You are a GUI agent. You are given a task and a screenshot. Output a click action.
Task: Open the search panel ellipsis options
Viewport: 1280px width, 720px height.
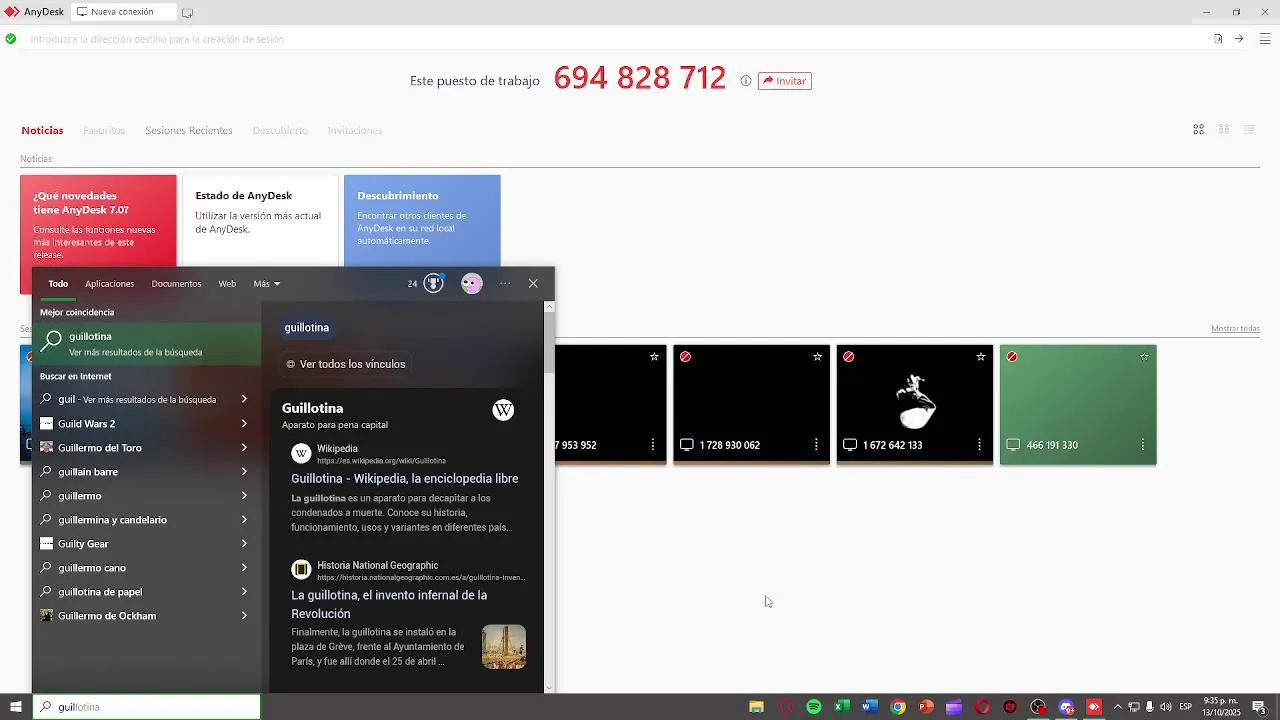pyautogui.click(x=505, y=284)
